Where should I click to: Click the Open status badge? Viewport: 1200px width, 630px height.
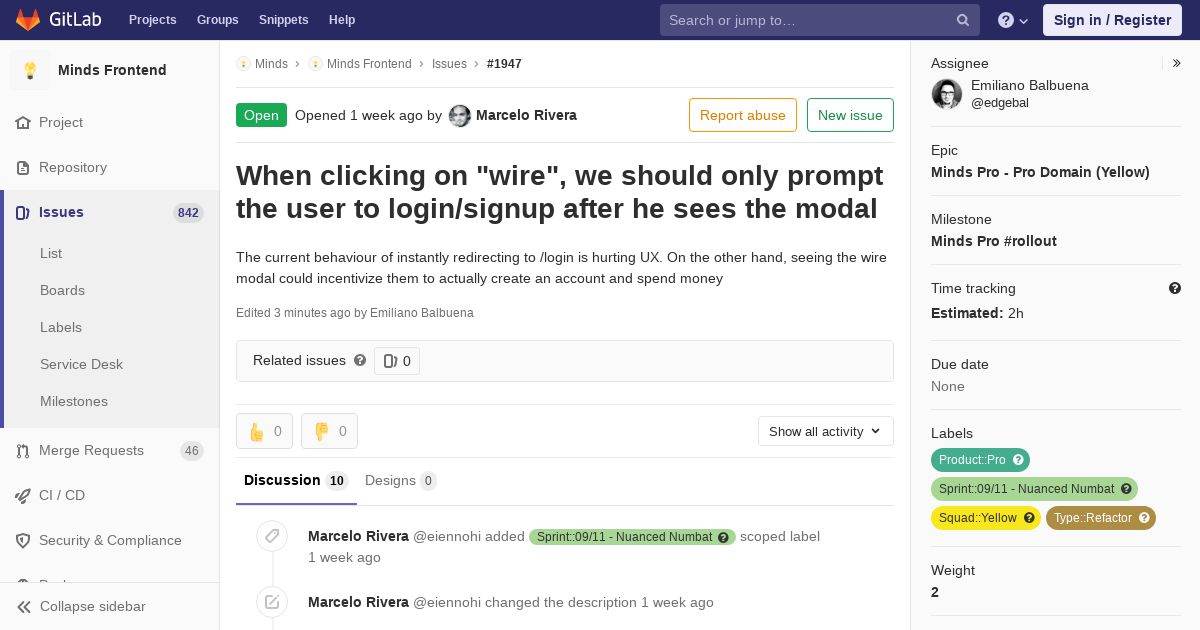click(261, 115)
